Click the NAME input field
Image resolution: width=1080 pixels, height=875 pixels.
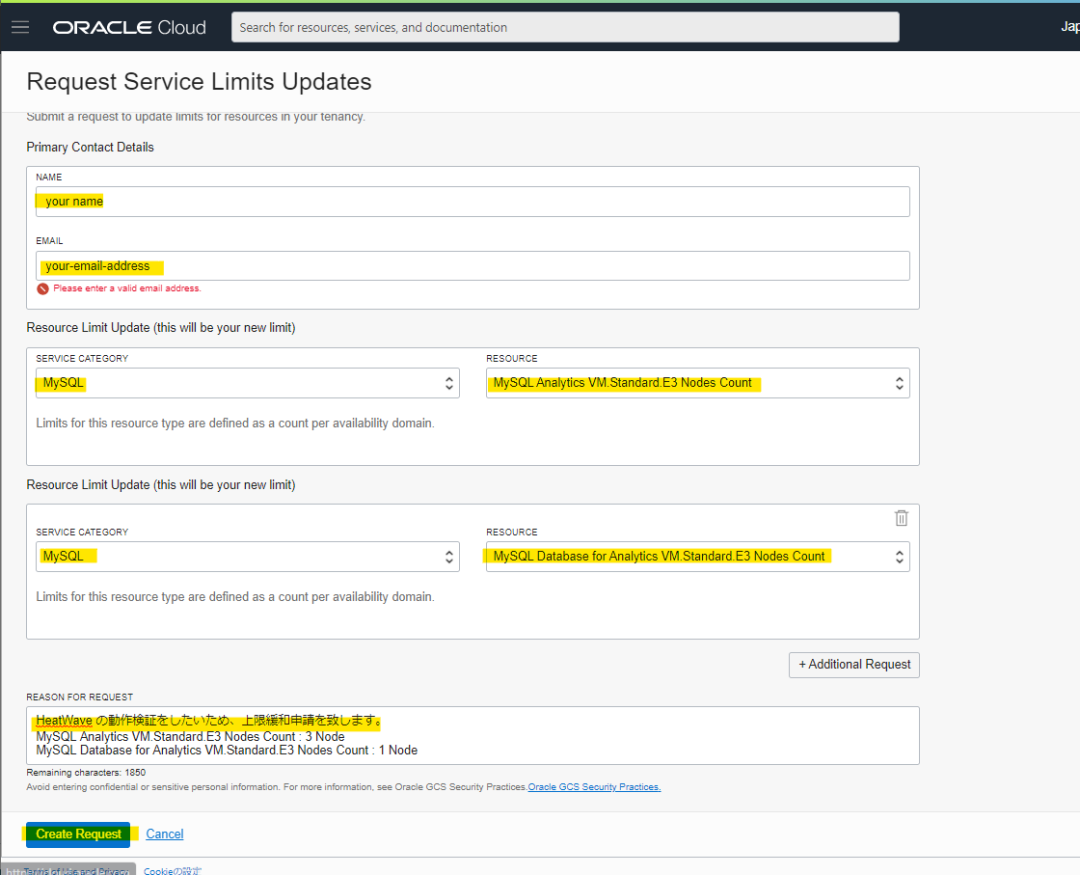pyautogui.click(x=472, y=201)
